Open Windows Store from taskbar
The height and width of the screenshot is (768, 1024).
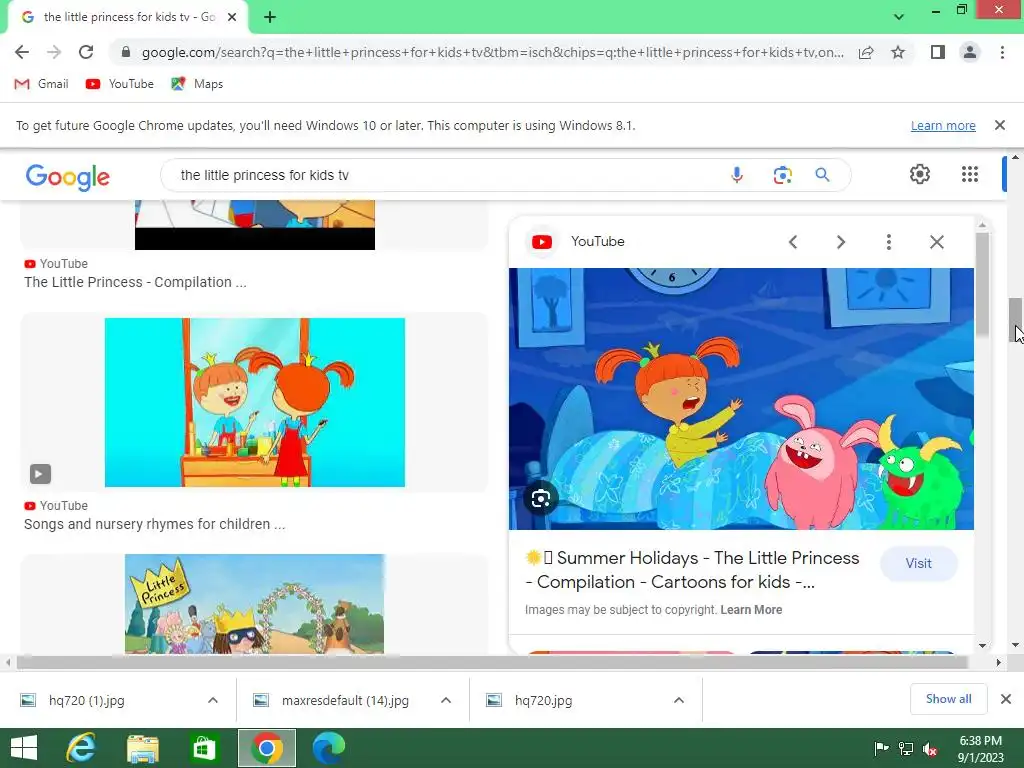pyautogui.click(x=204, y=748)
